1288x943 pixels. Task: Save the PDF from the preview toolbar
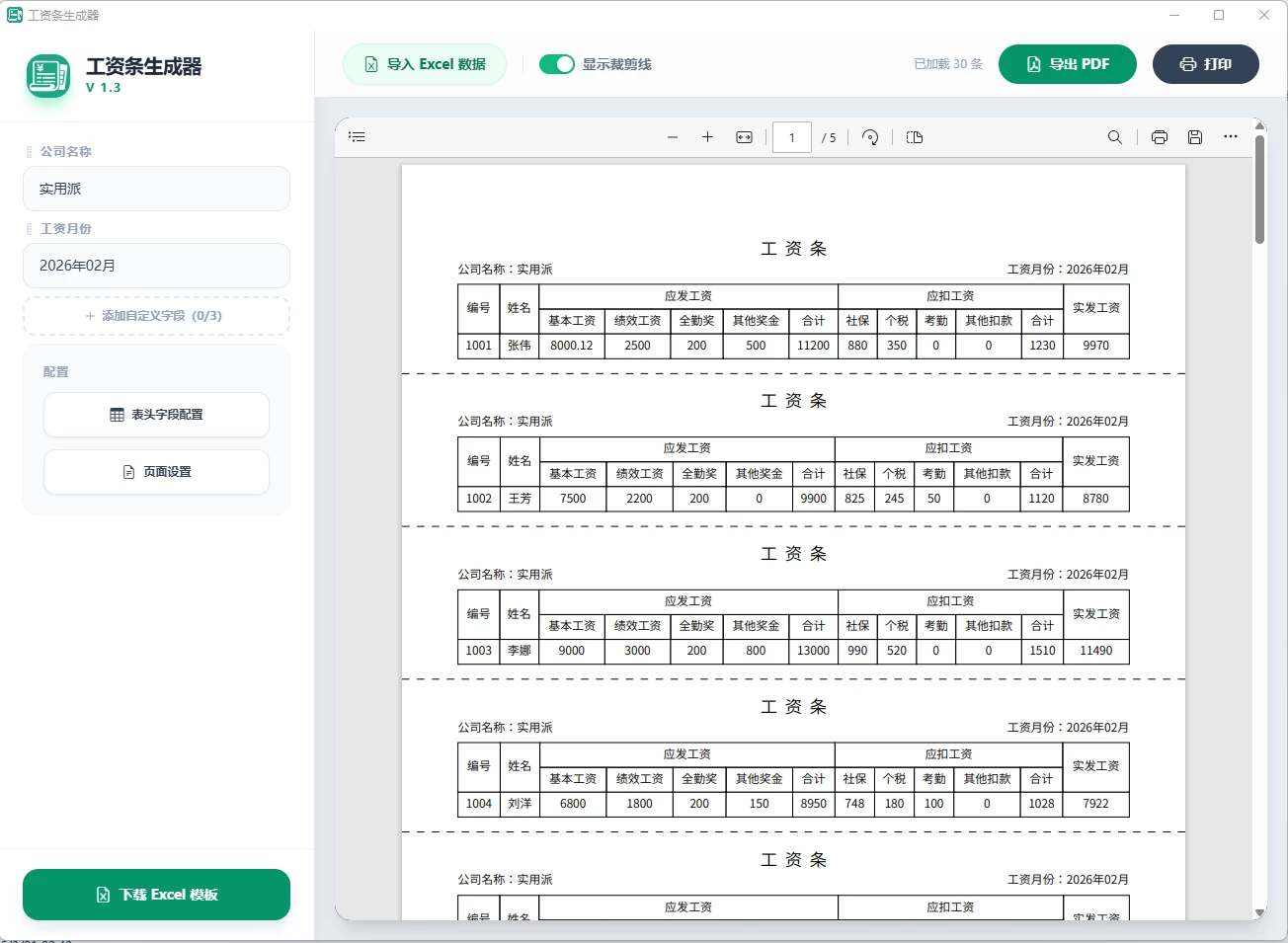pyautogui.click(x=1195, y=137)
